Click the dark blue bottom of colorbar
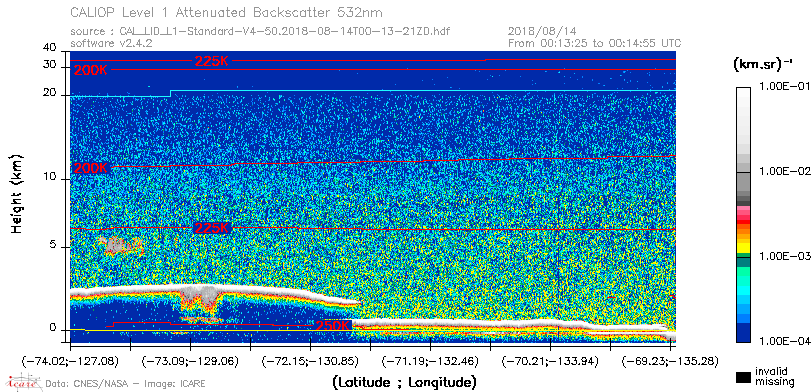Image resolution: width=811 pixels, height=392 pixels. point(743,333)
